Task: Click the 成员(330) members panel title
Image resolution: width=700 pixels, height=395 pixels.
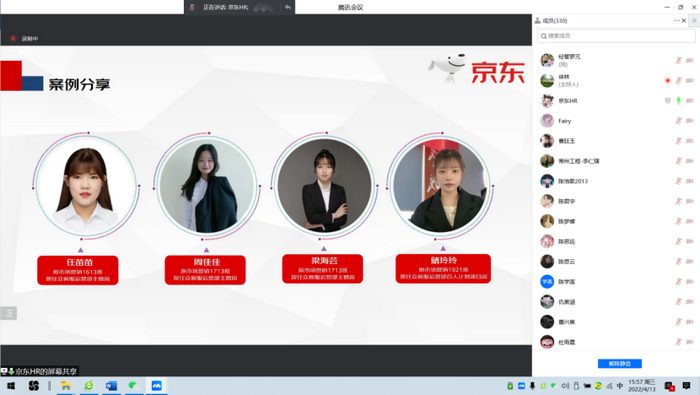Action: (554, 21)
